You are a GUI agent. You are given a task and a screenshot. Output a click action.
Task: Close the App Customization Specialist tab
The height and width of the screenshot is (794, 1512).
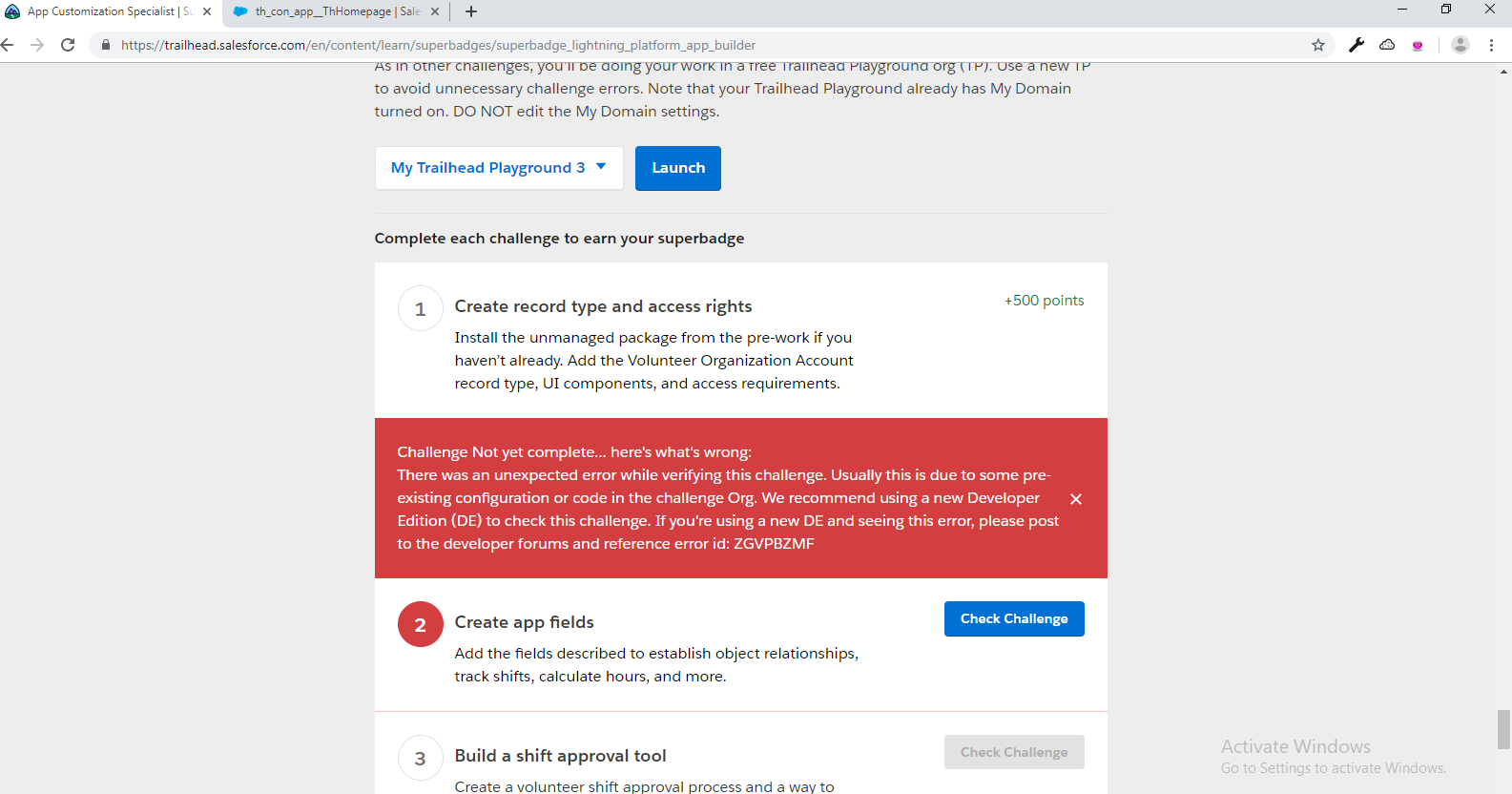click(x=207, y=11)
